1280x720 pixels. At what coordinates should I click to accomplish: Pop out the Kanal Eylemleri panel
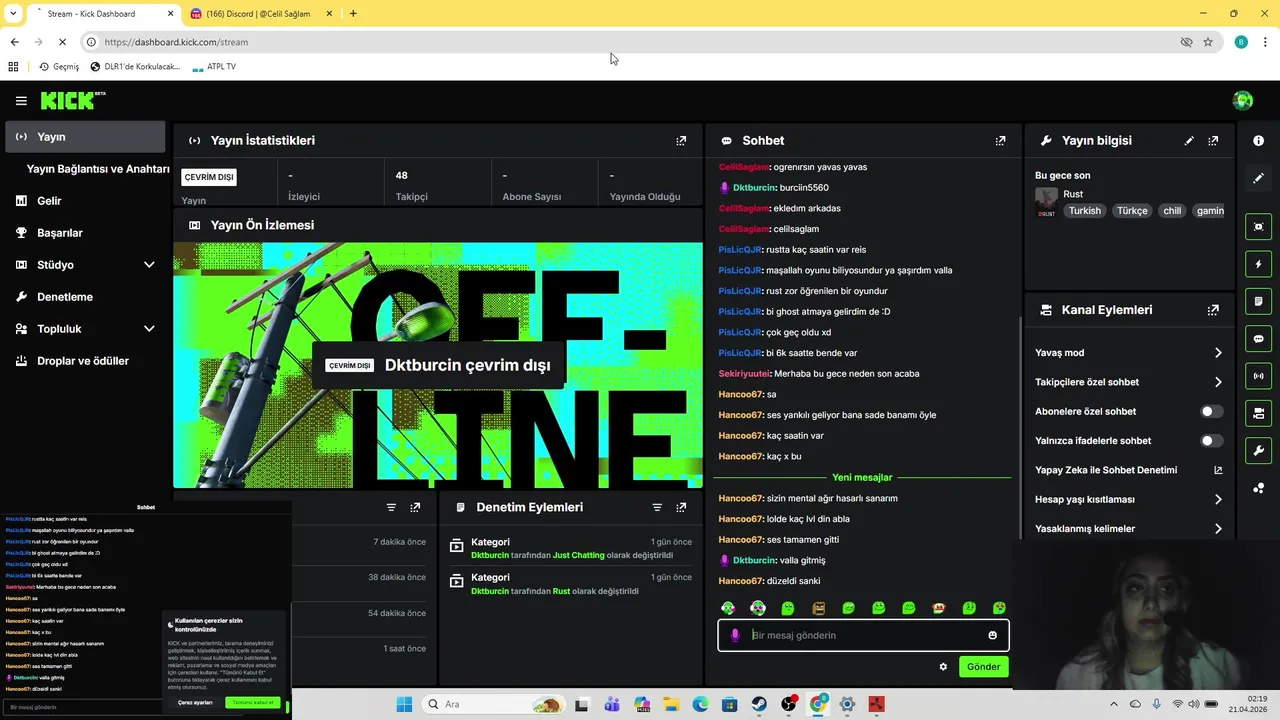pyautogui.click(x=1213, y=310)
